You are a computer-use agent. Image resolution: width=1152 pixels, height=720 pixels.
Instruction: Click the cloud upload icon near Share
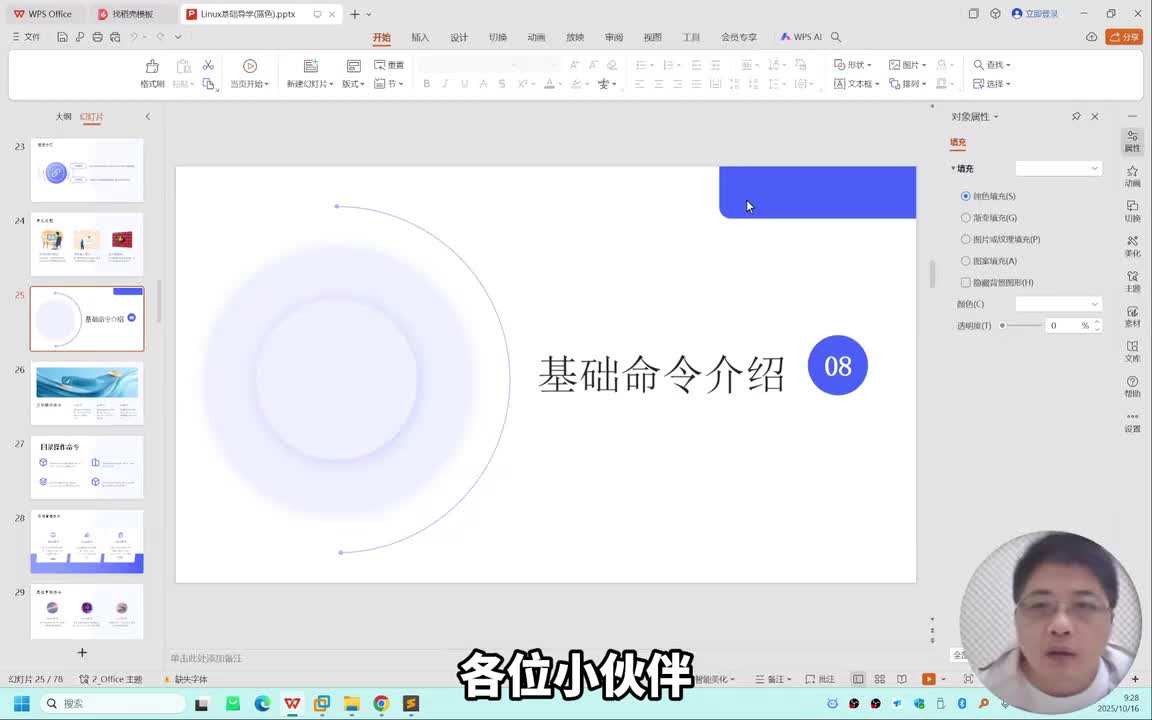1092,37
